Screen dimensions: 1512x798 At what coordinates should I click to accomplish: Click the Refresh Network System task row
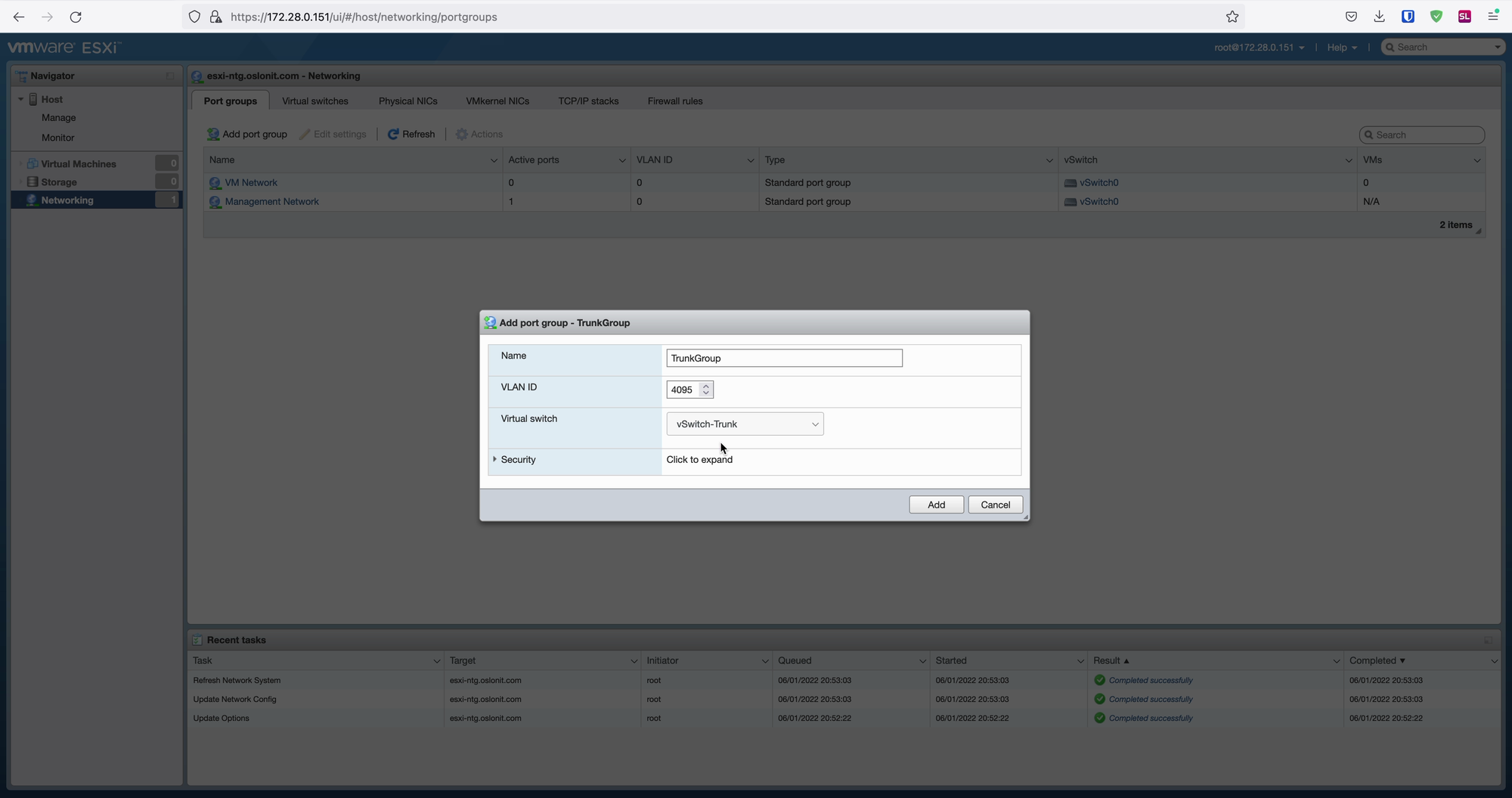click(844, 681)
